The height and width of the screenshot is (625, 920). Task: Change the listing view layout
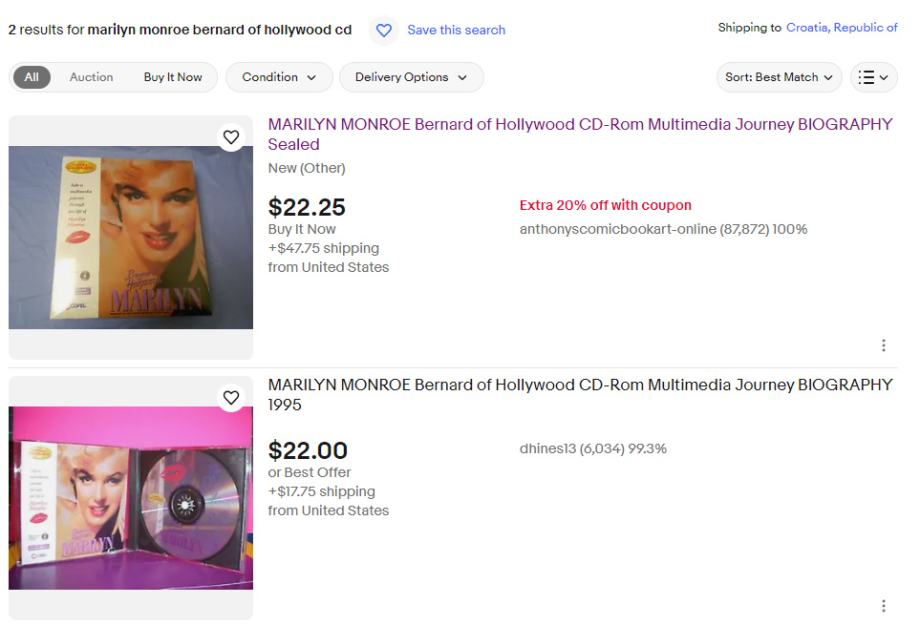click(x=873, y=77)
